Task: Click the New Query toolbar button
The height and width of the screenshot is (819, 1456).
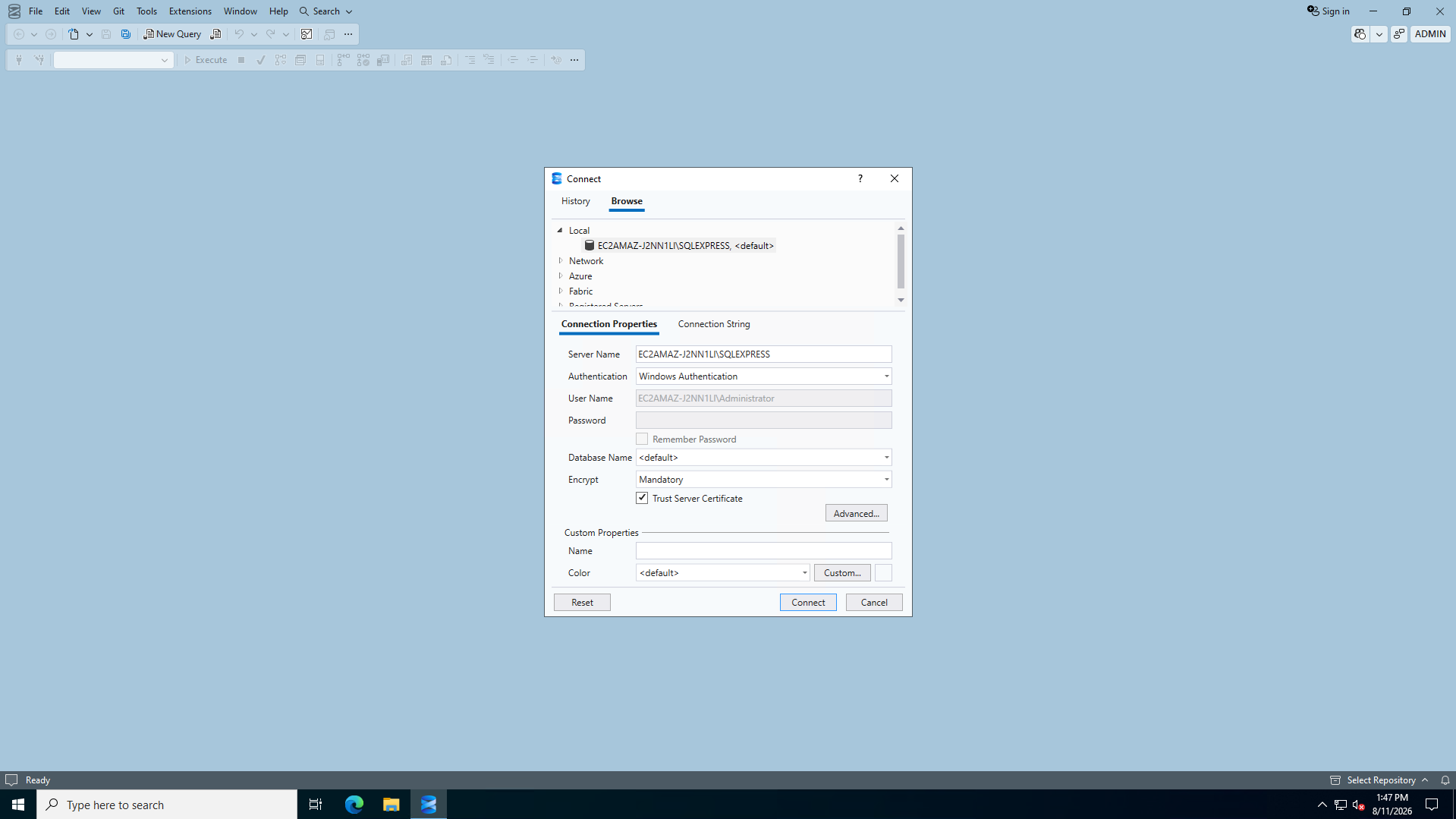Action: (172, 34)
